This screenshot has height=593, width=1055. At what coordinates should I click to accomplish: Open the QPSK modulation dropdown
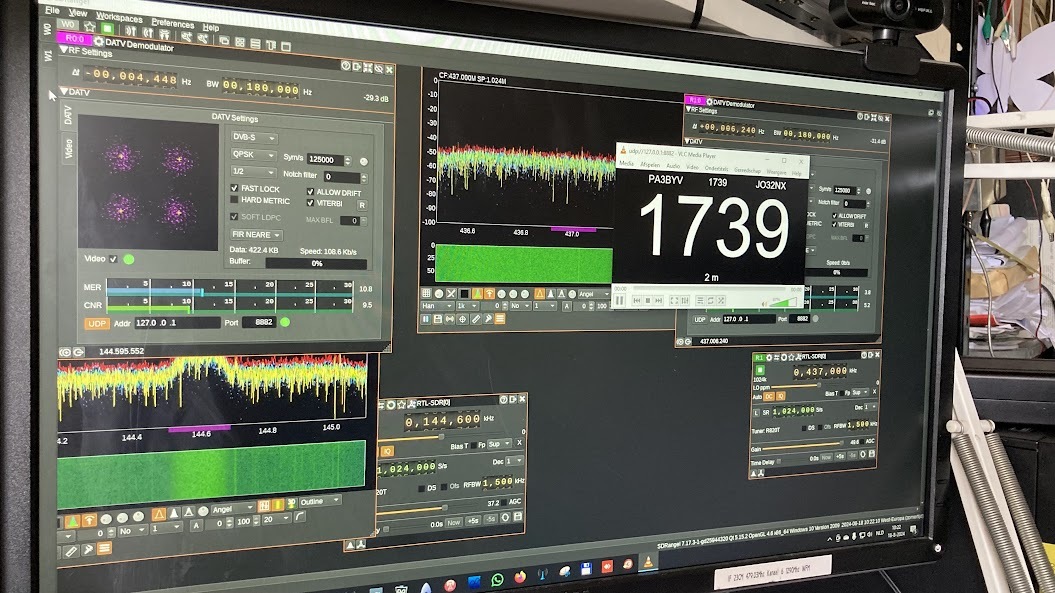click(x=254, y=155)
